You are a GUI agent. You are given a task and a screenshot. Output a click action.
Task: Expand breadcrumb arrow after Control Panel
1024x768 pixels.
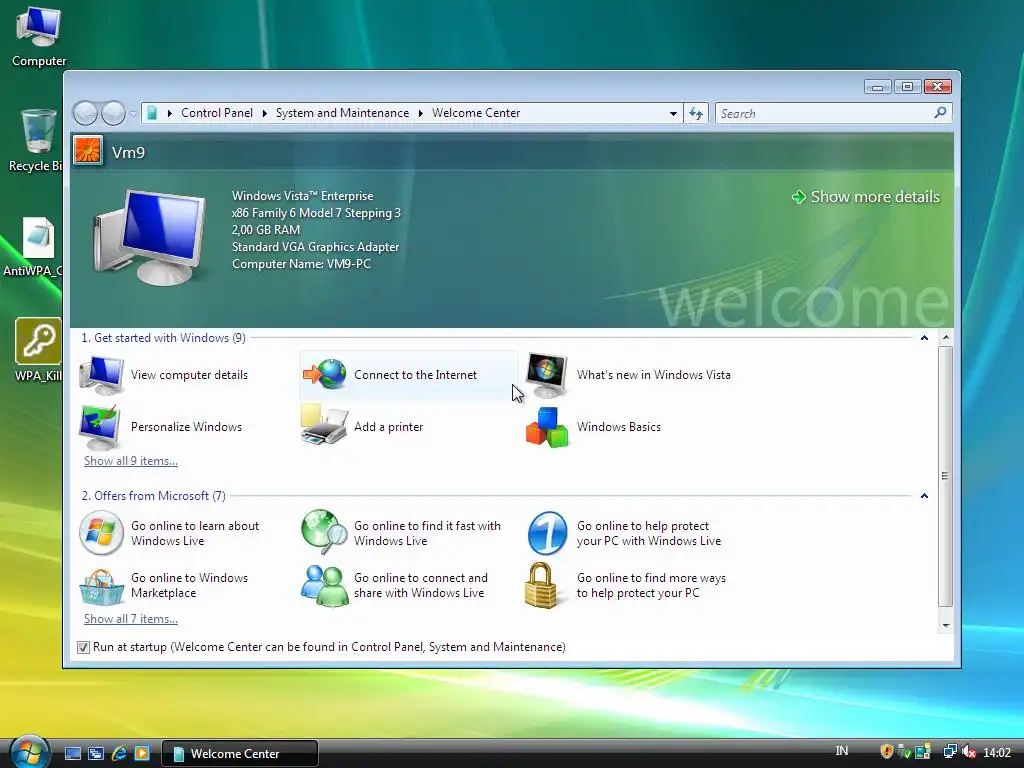pos(264,114)
